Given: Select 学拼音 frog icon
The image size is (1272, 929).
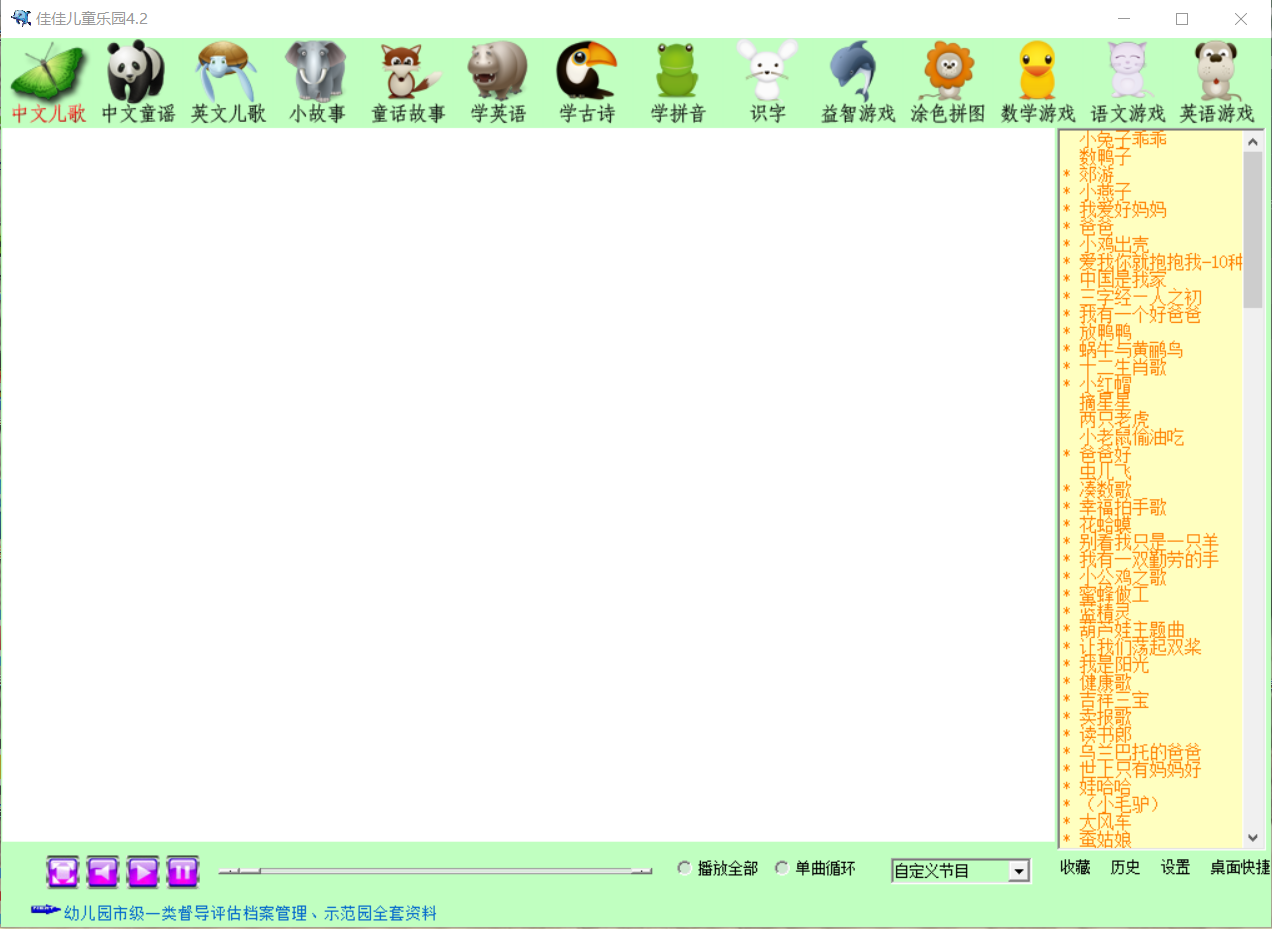Looking at the screenshot, I should tap(676, 70).
